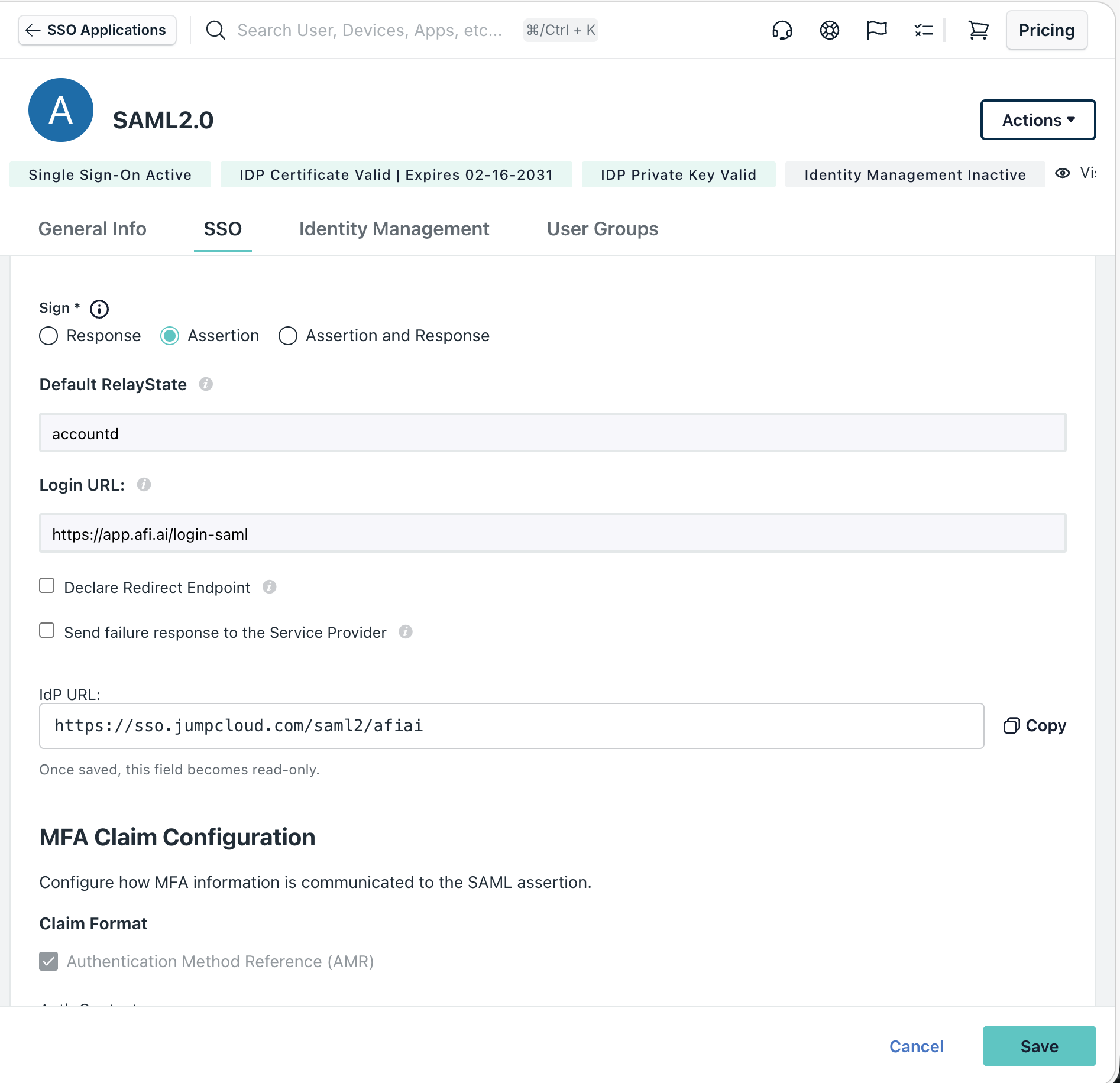Click the search magnifier icon
Image resolution: width=1120 pixels, height=1083 pixels.
click(x=216, y=30)
